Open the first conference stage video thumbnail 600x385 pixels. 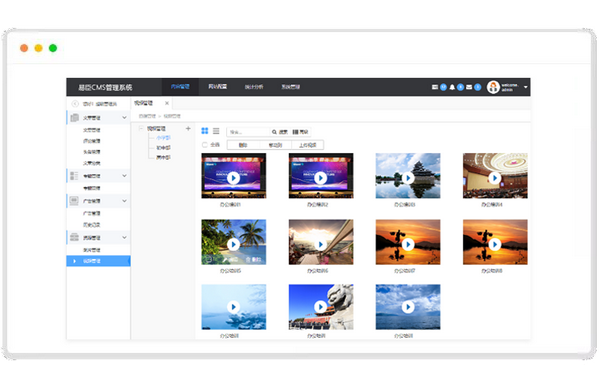coord(234,176)
